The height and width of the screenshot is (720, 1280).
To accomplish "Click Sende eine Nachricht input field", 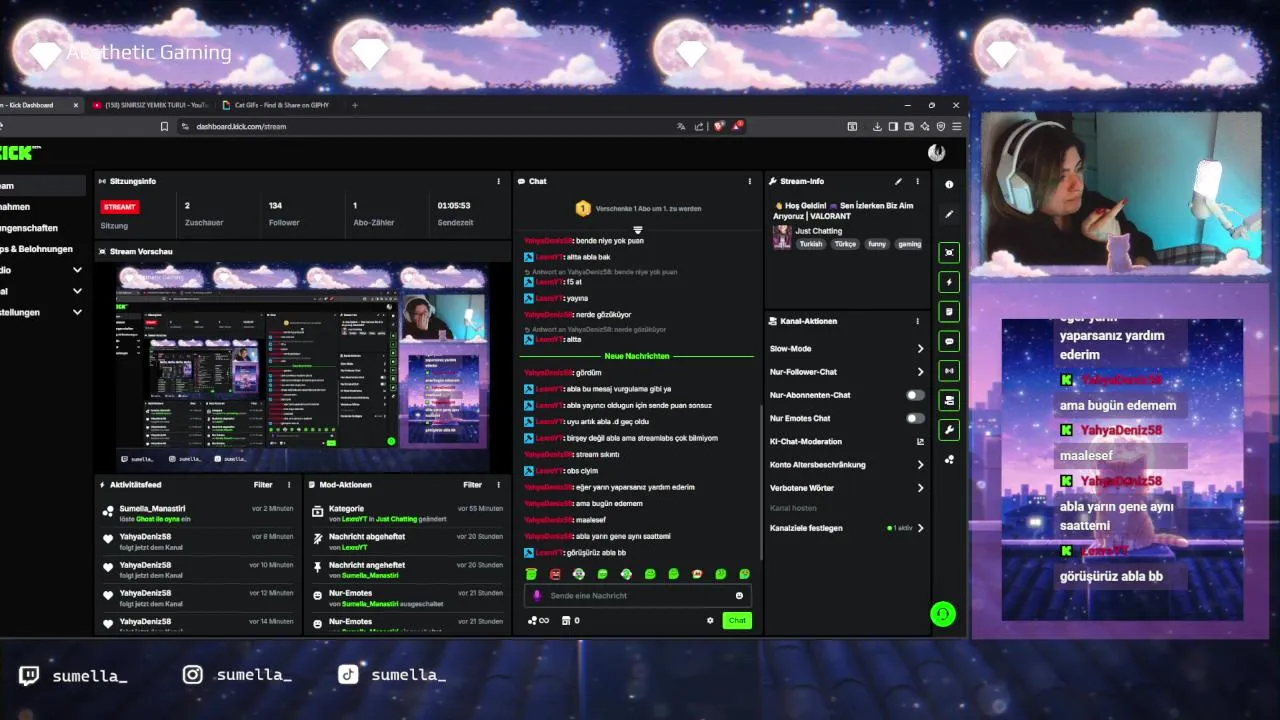I will coord(638,595).
